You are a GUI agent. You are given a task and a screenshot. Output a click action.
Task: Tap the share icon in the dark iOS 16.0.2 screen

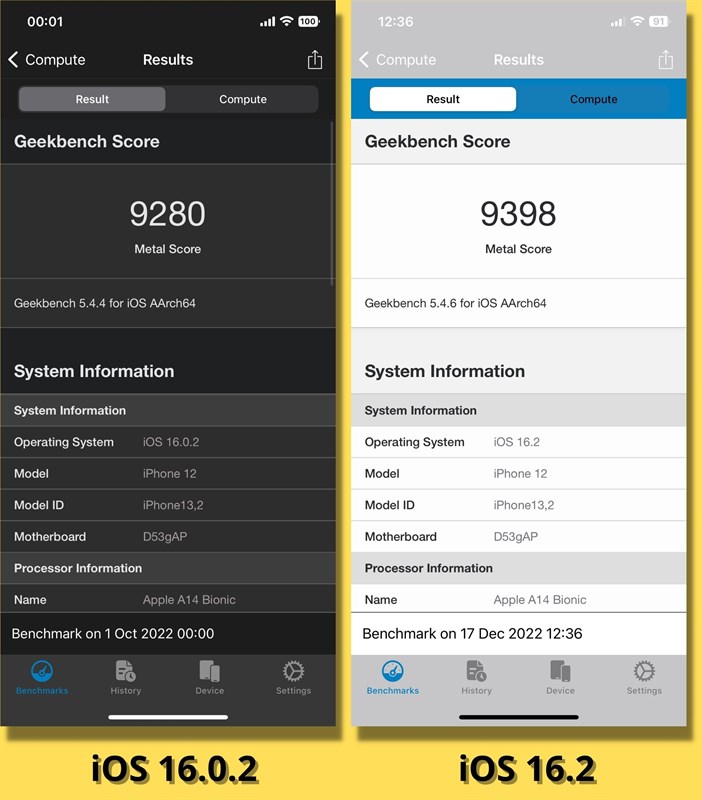[315, 60]
